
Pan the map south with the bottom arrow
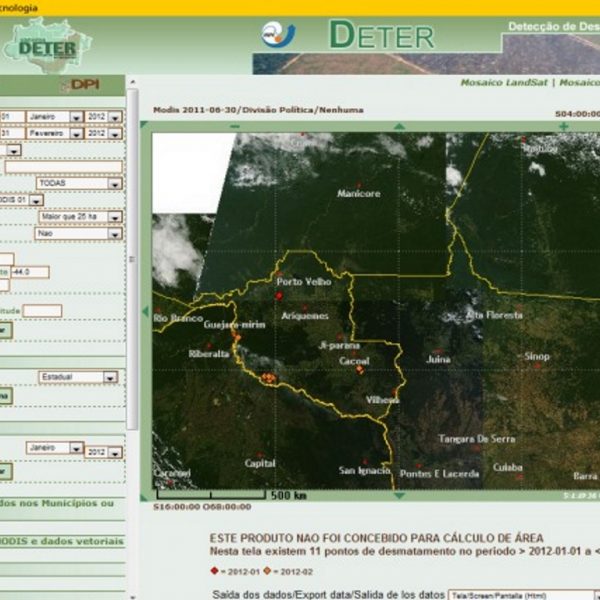coord(400,494)
